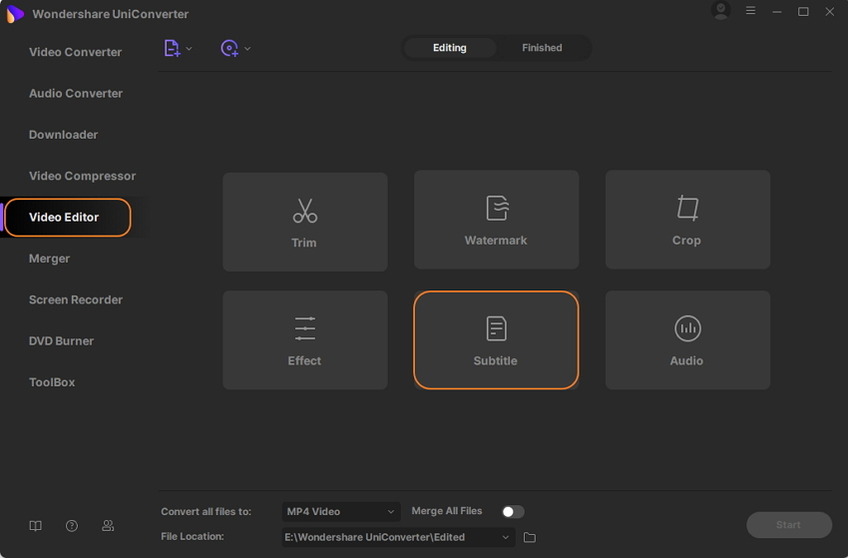The height and width of the screenshot is (558, 848).
Task: Toggle the Merge All Files switch
Action: (513, 512)
